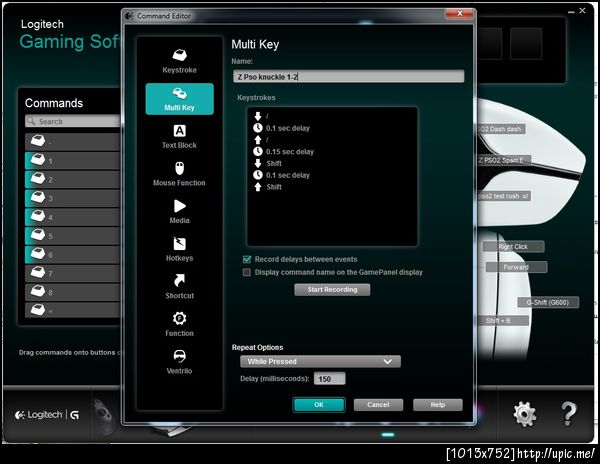Select the slash key-down keystroke entry
Screen dimensions: 600x464
pos(261,116)
